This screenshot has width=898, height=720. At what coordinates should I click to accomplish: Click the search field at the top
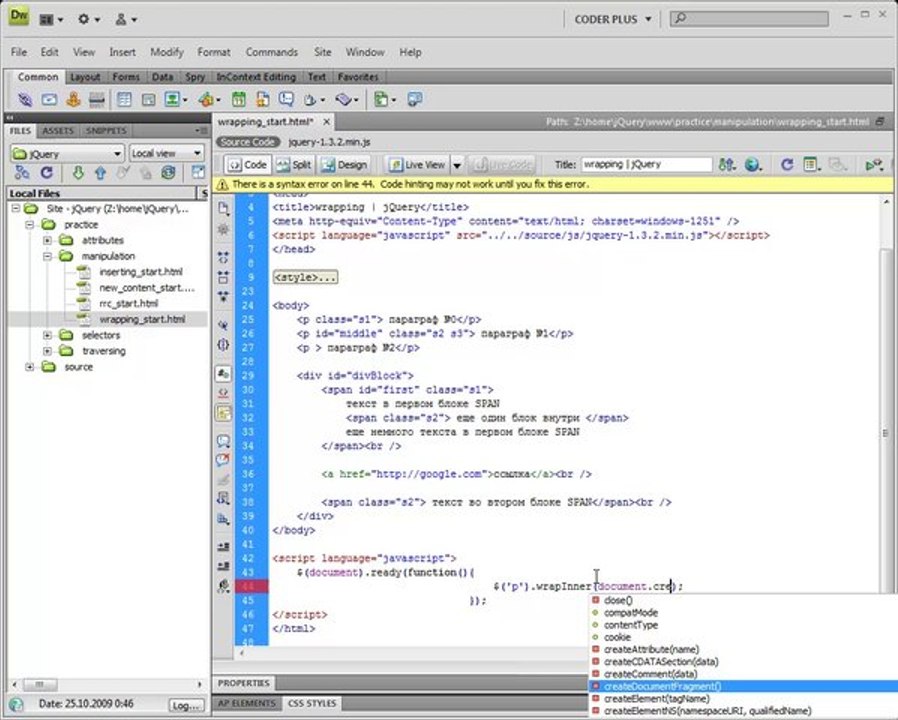click(x=750, y=18)
